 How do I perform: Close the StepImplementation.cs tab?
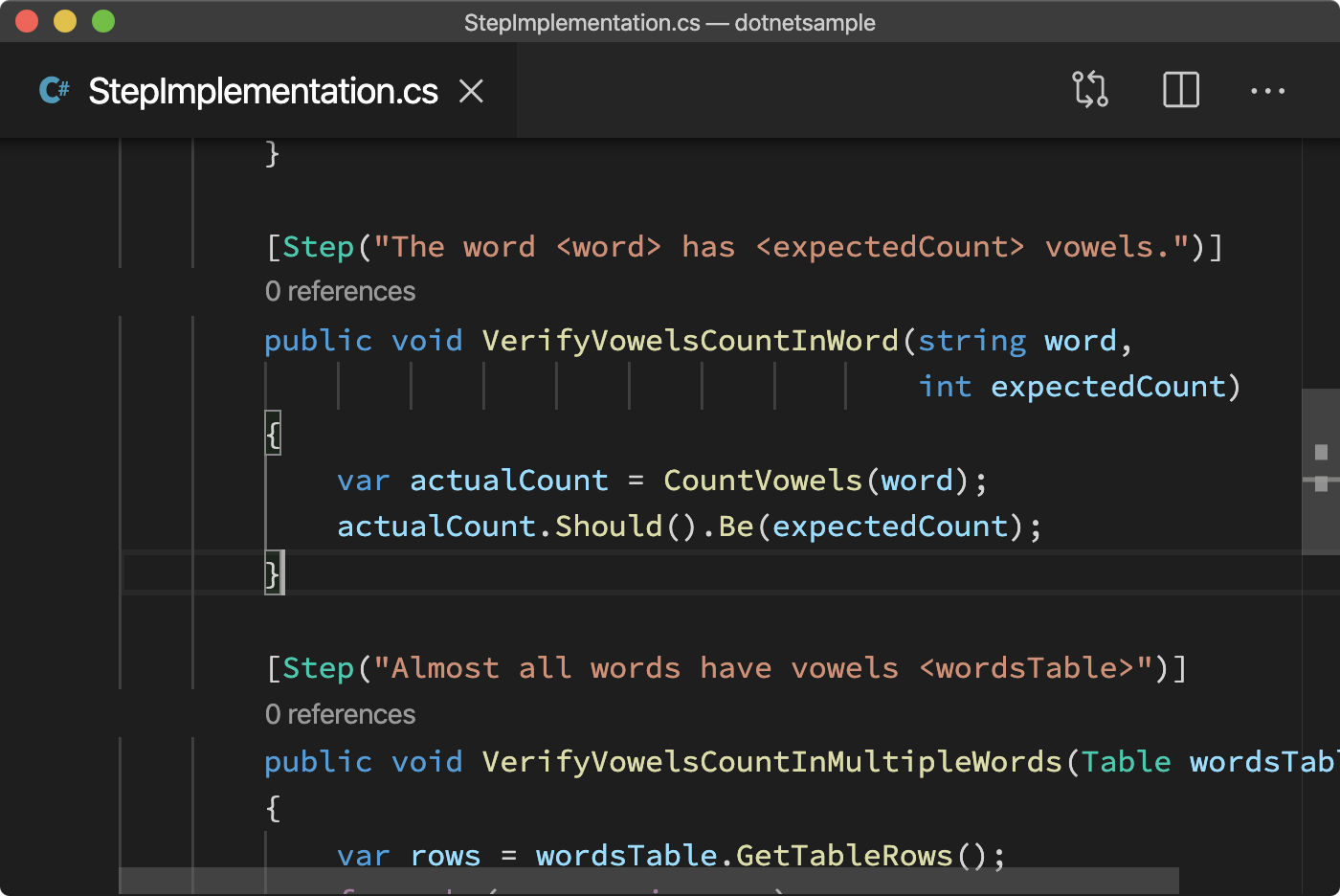coord(471,91)
